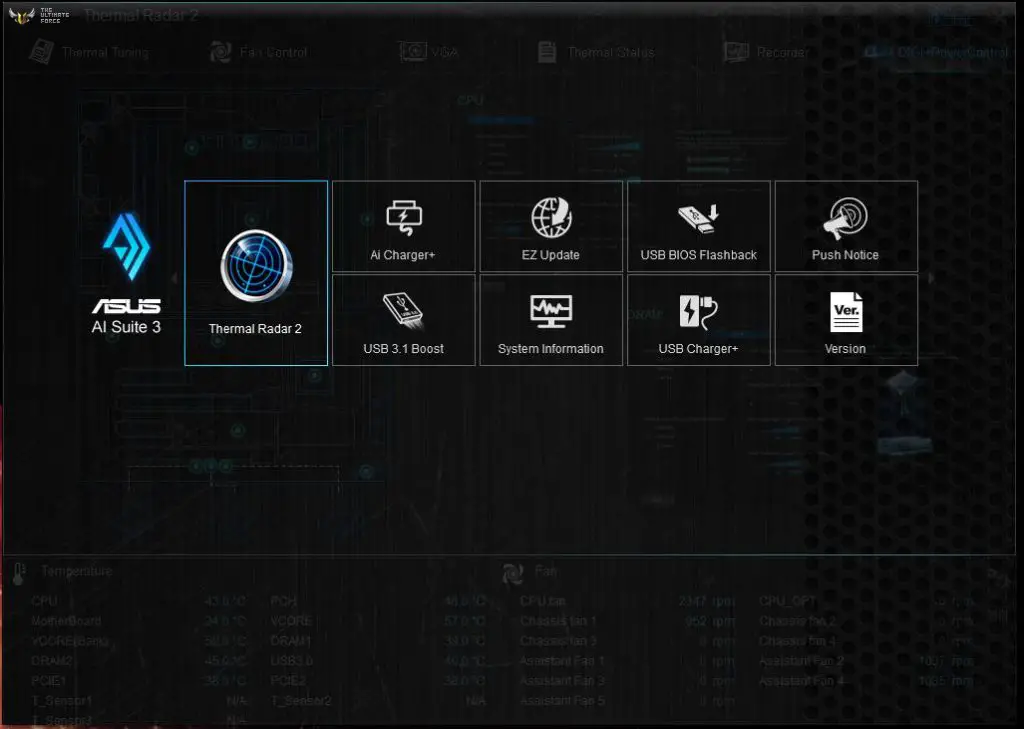Click the dimmed 'DRAM1' temperature row
The width and height of the screenshot is (1024, 729).
tap(377, 641)
